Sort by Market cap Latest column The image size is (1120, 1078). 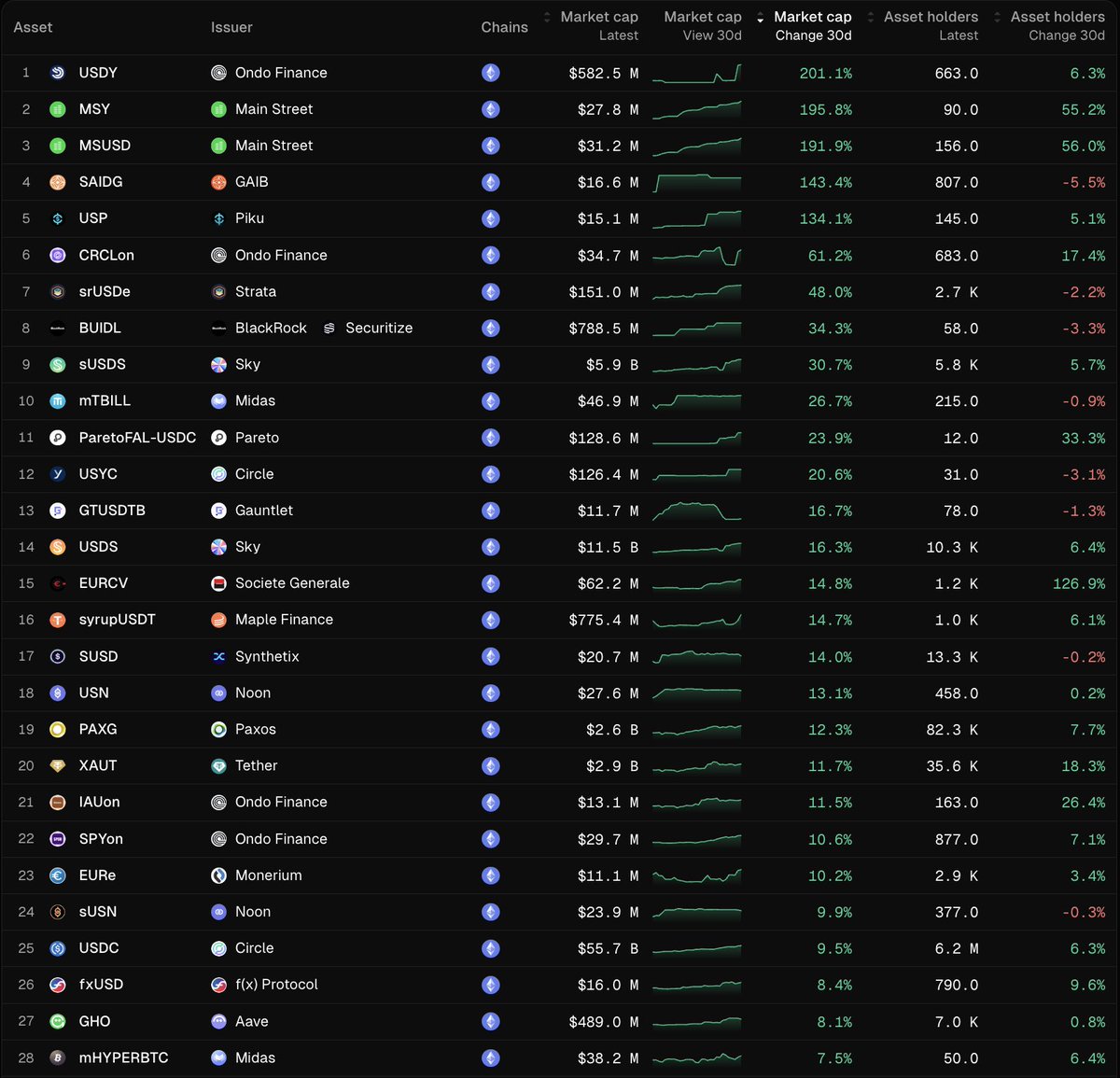point(598,26)
